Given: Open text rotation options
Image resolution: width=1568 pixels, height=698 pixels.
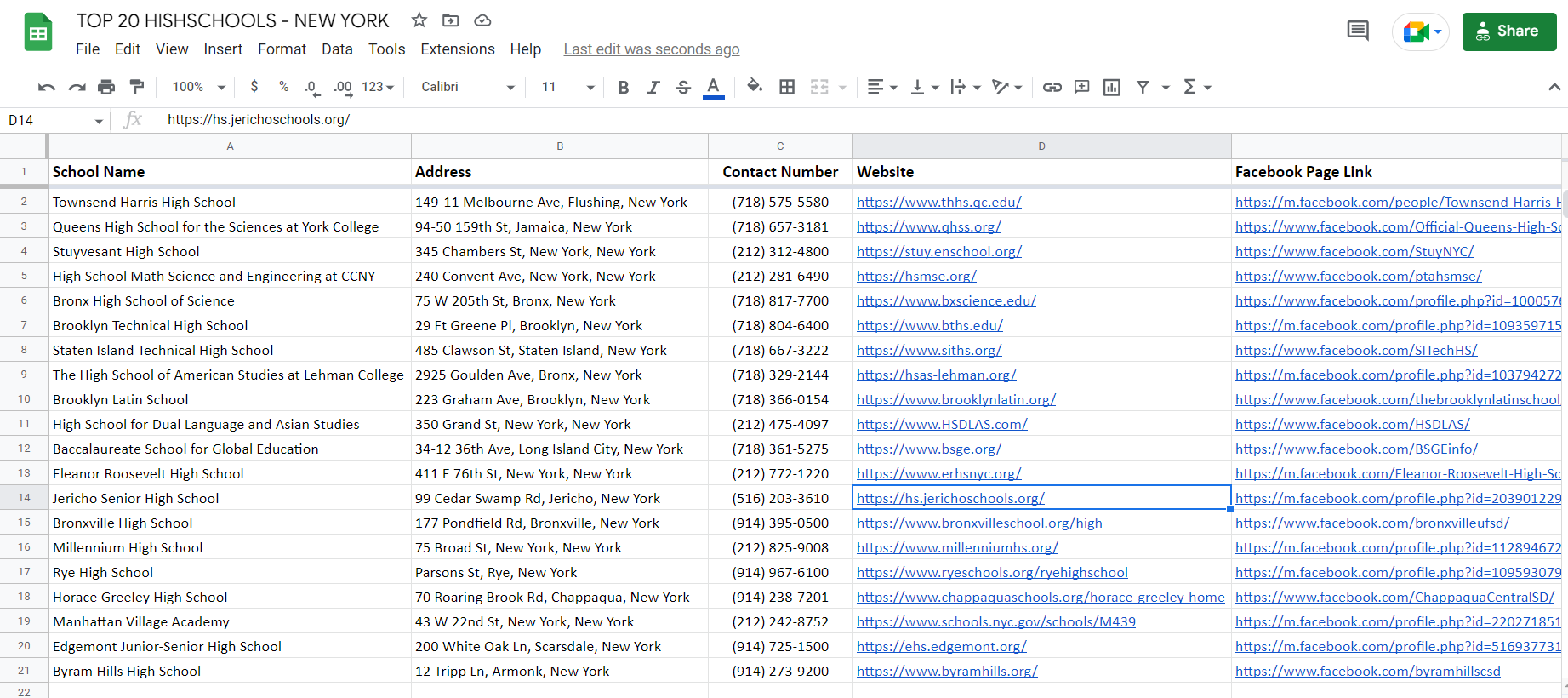Looking at the screenshot, I should point(1006,87).
